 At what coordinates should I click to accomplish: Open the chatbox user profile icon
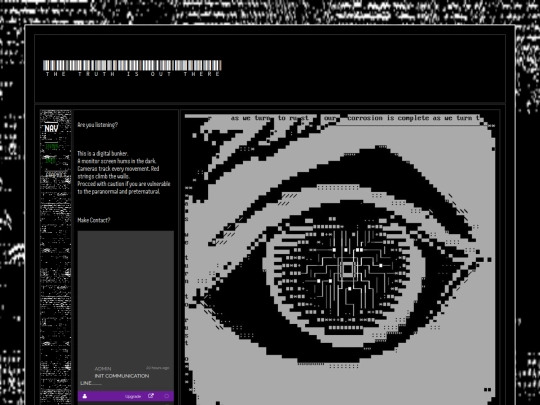click(85, 396)
